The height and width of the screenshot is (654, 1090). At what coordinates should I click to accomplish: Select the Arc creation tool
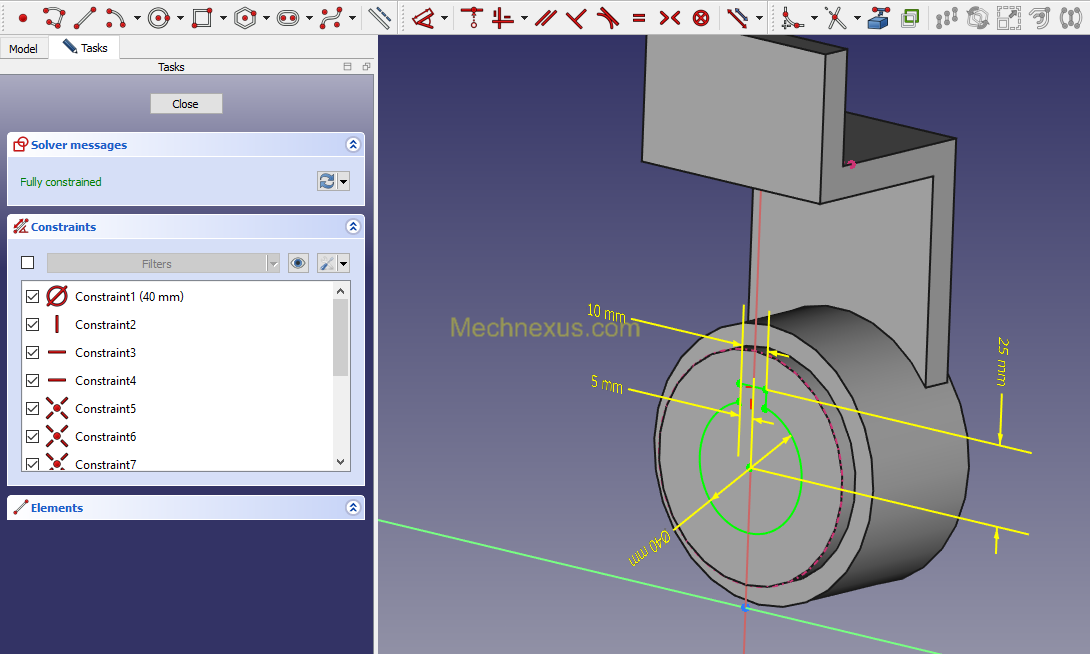click(115, 18)
